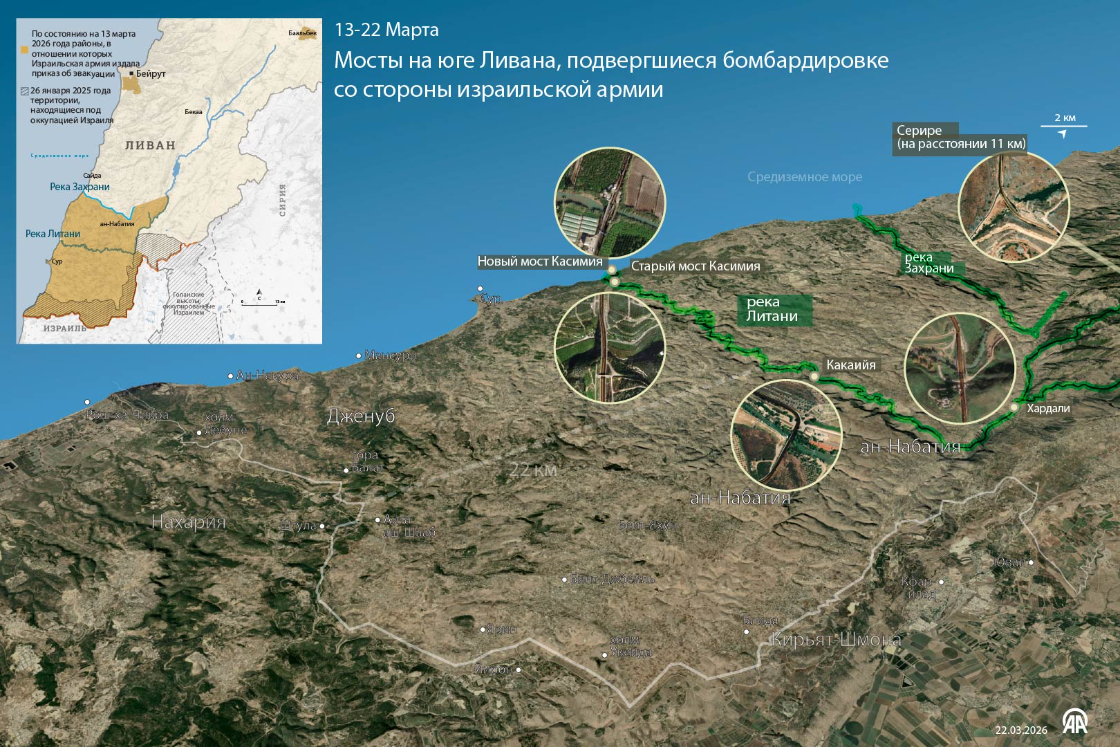Click the Какаийя bridge marker dot

814,378
